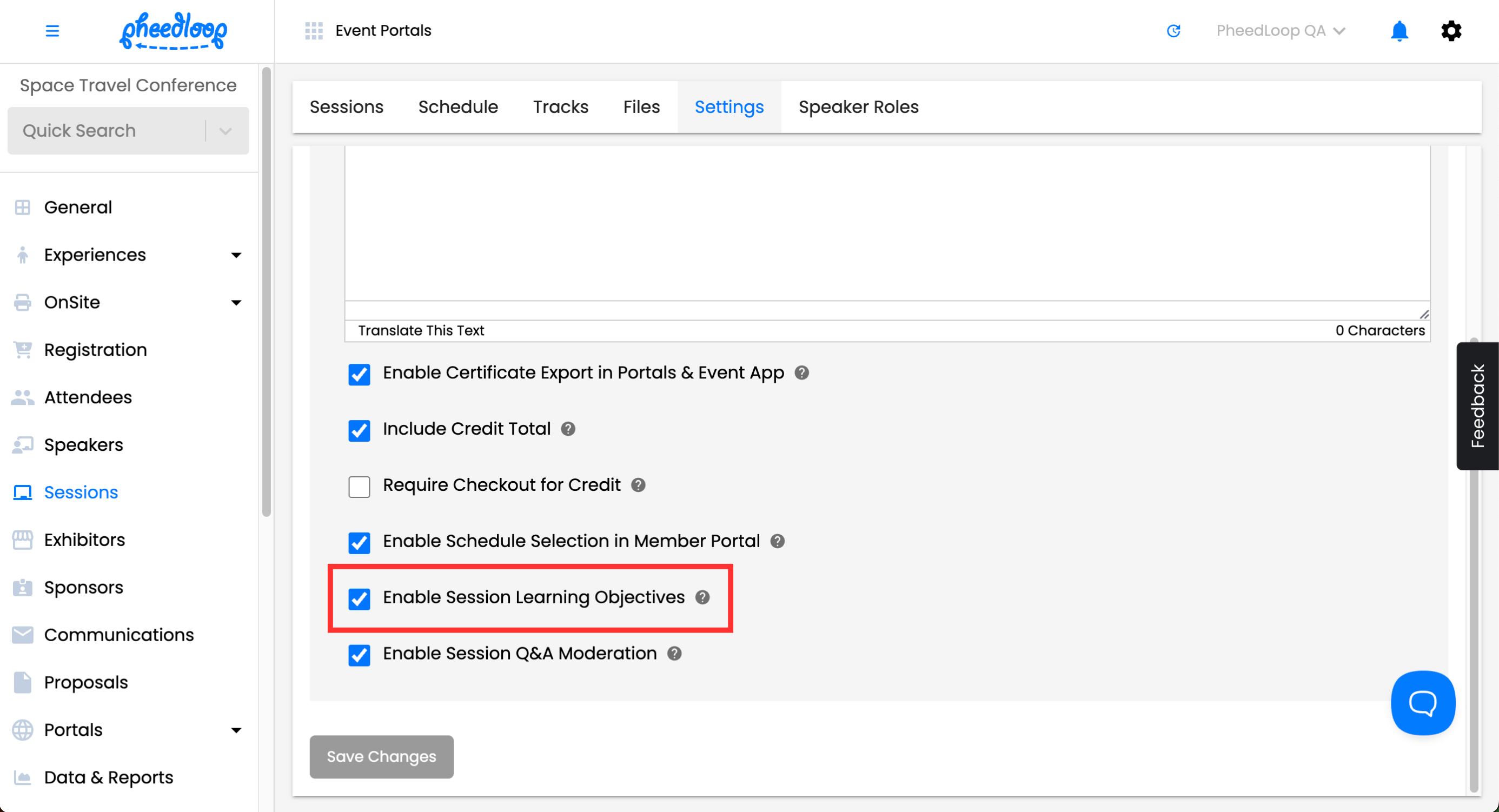Expand the OnSite menu arrow
This screenshot has height=812, width=1499.
tap(236, 303)
